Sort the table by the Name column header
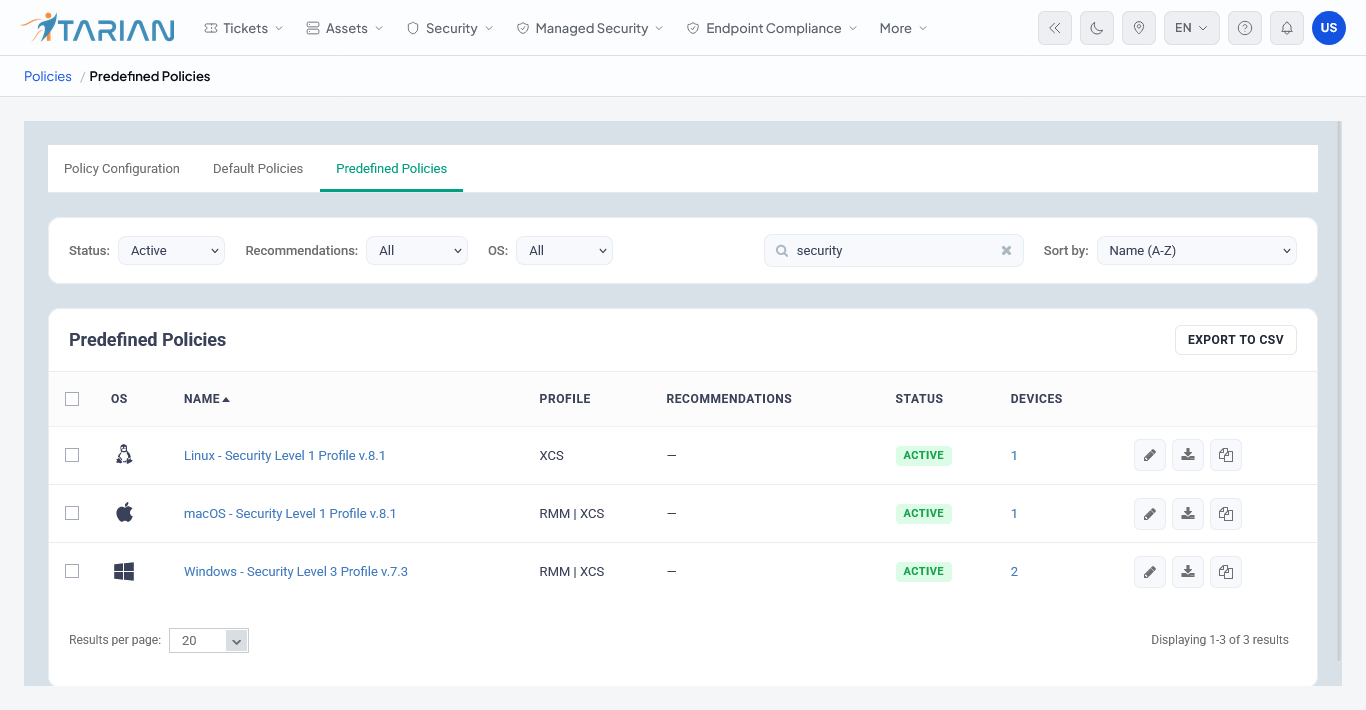The image size is (1366, 710). pos(207,399)
